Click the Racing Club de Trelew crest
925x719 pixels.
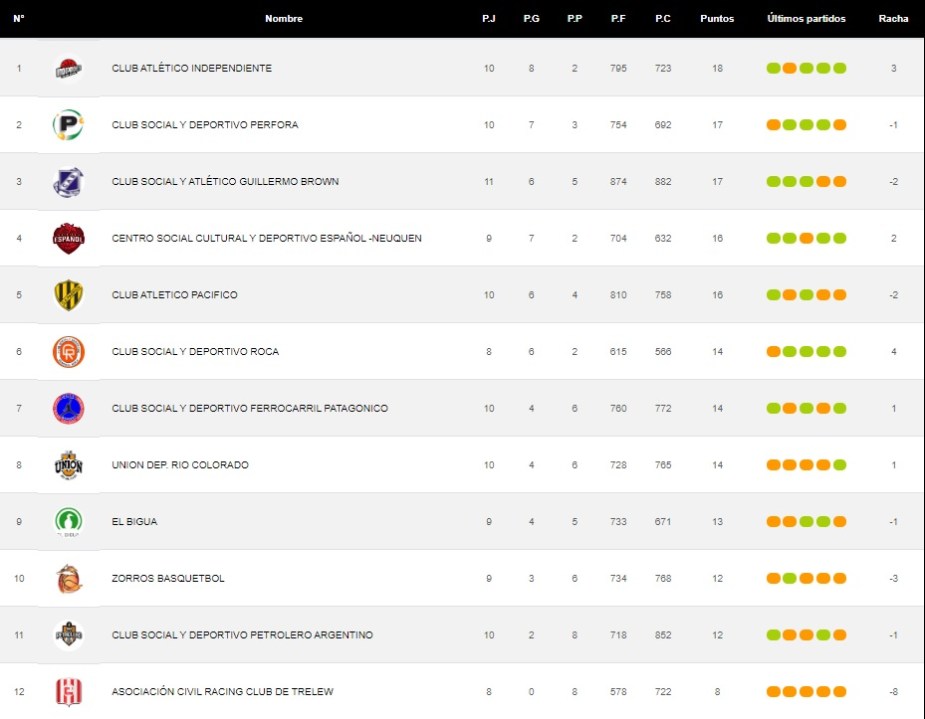pos(68,692)
